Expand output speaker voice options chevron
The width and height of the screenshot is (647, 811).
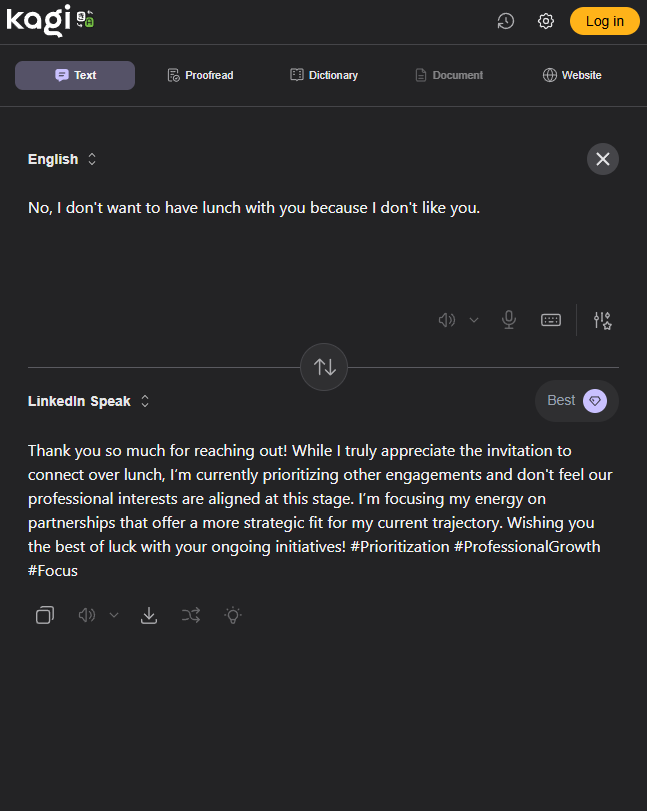coord(114,615)
